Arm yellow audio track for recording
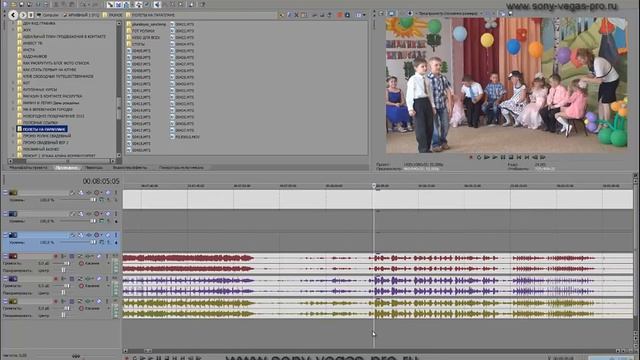This screenshot has height=360, width=640. (x=56, y=301)
